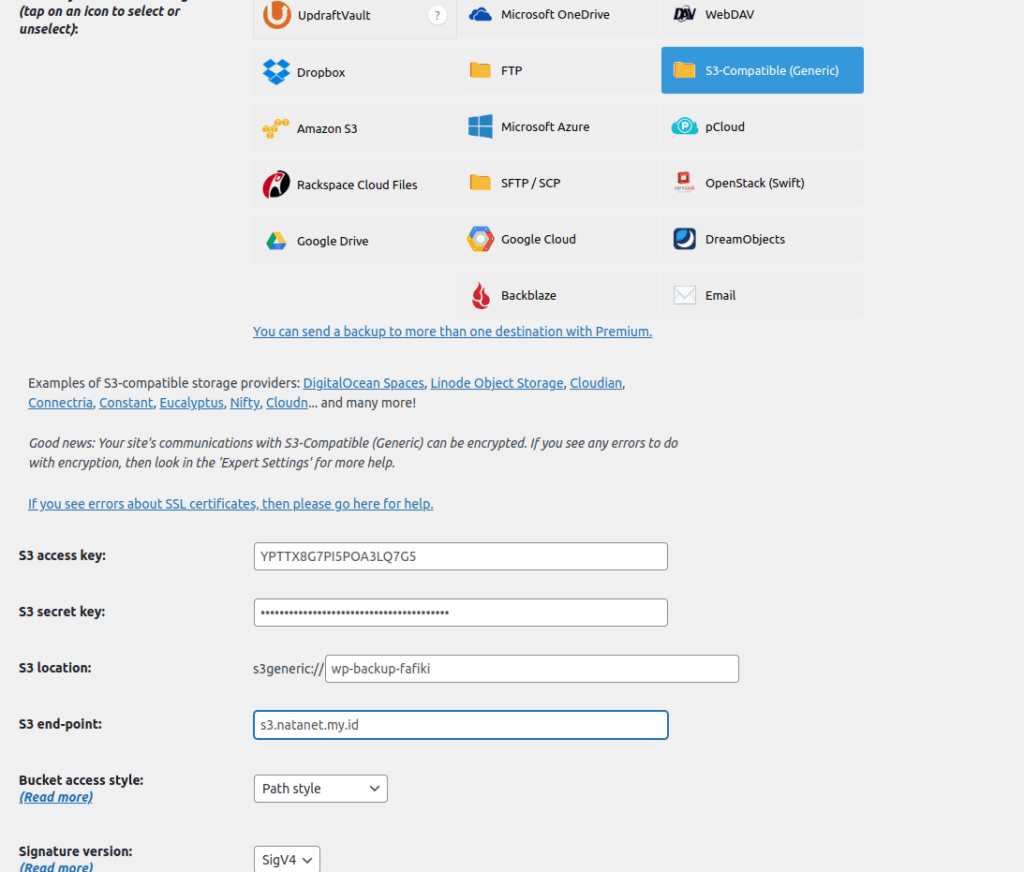Focus the S3 access key field

(x=461, y=557)
